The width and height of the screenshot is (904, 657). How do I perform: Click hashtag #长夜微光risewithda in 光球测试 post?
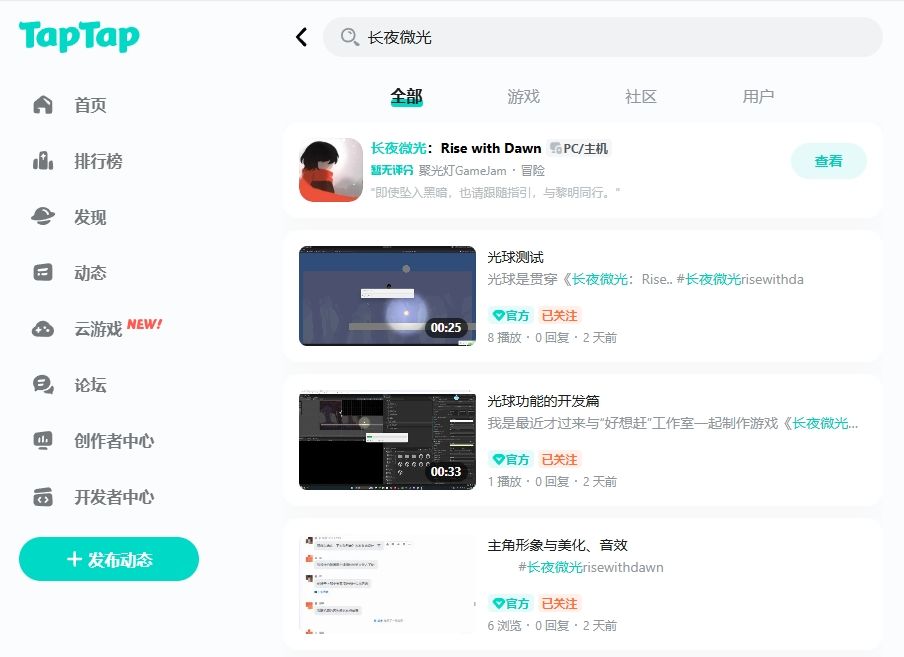point(740,279)
